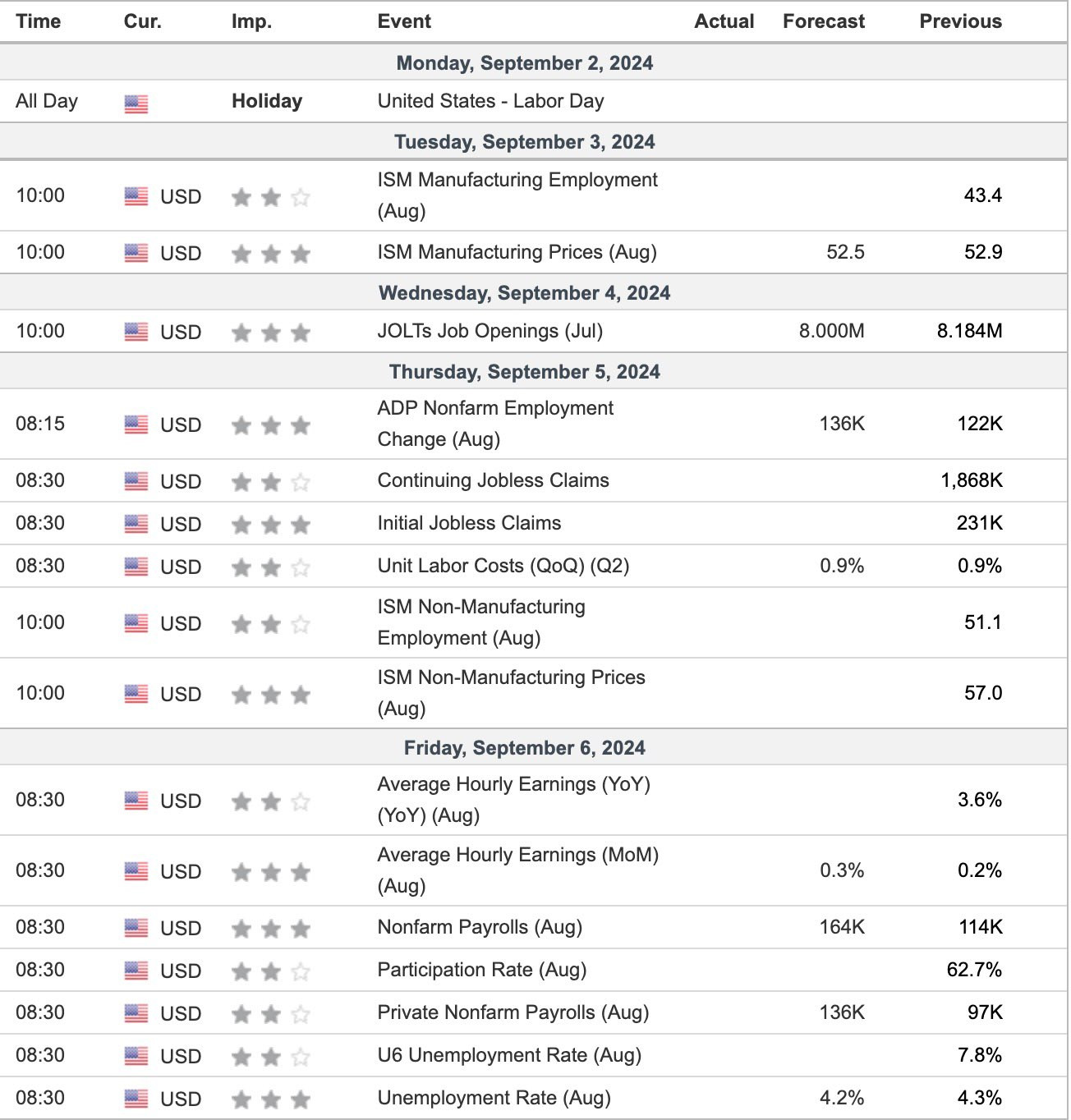
Task: Open United States - Labor Day holiday entry
Action: 491,101
